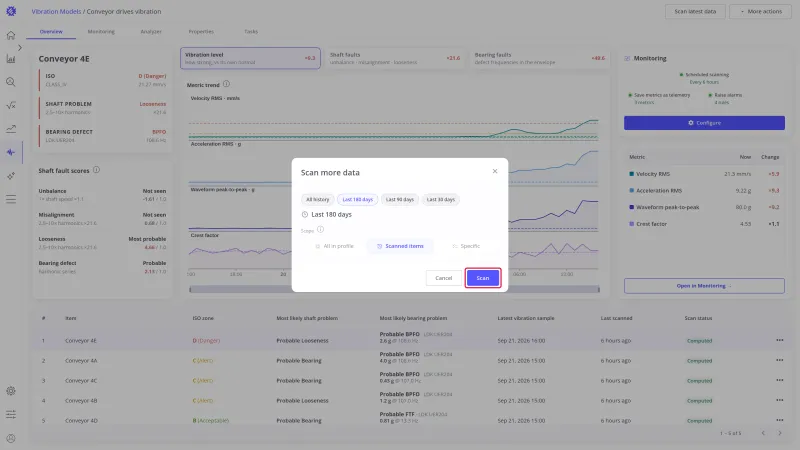Click the chart time range scrollbar
This screenshot has height=450, width=800.
[x=394, y=289]
